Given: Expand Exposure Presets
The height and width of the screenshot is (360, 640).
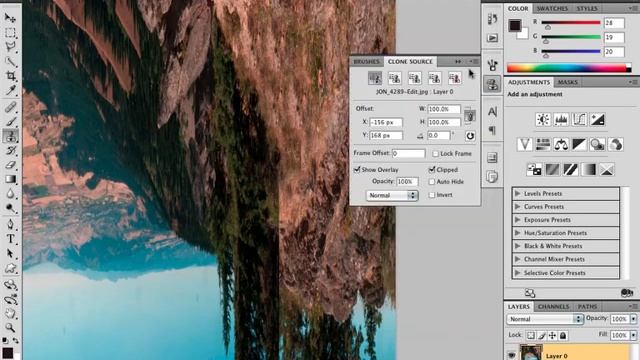Looking at the screenshot, I should point(518,220).
